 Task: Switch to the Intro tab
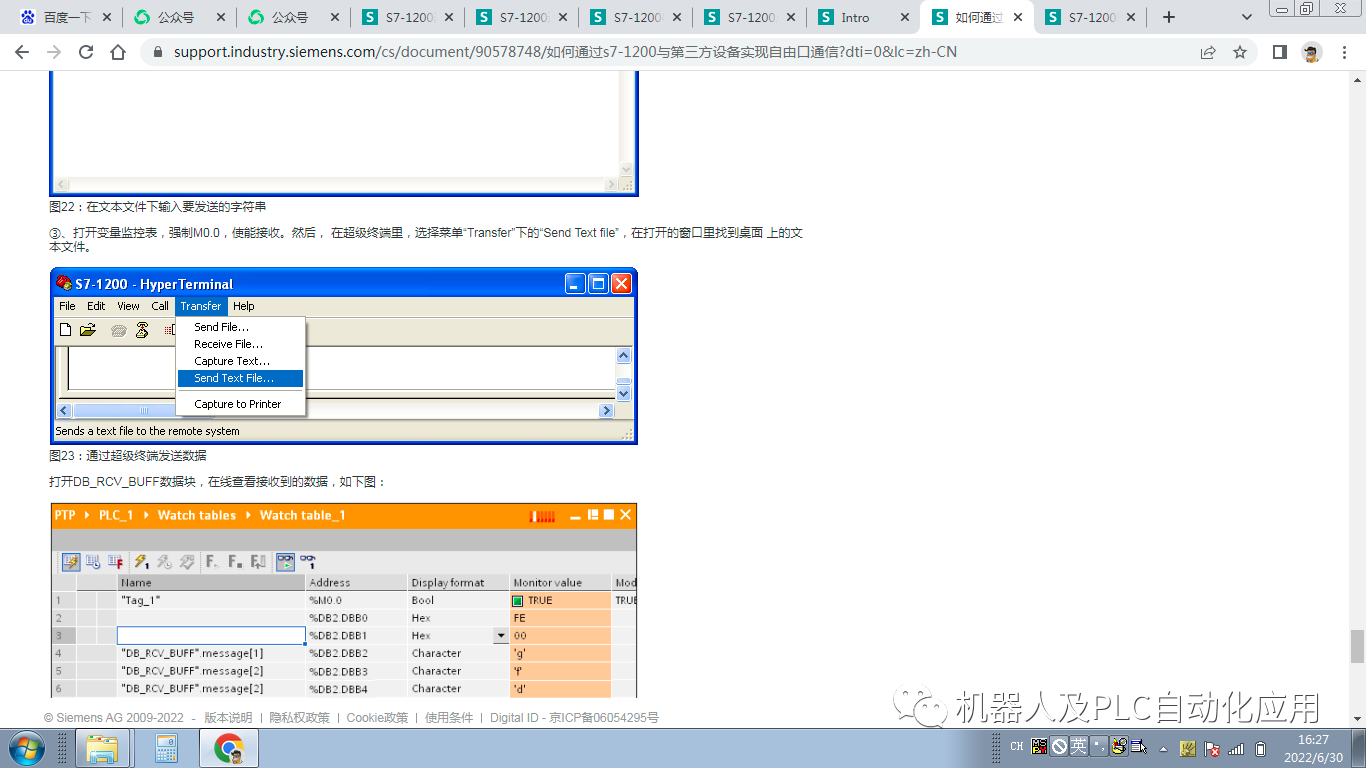(863, 17)
